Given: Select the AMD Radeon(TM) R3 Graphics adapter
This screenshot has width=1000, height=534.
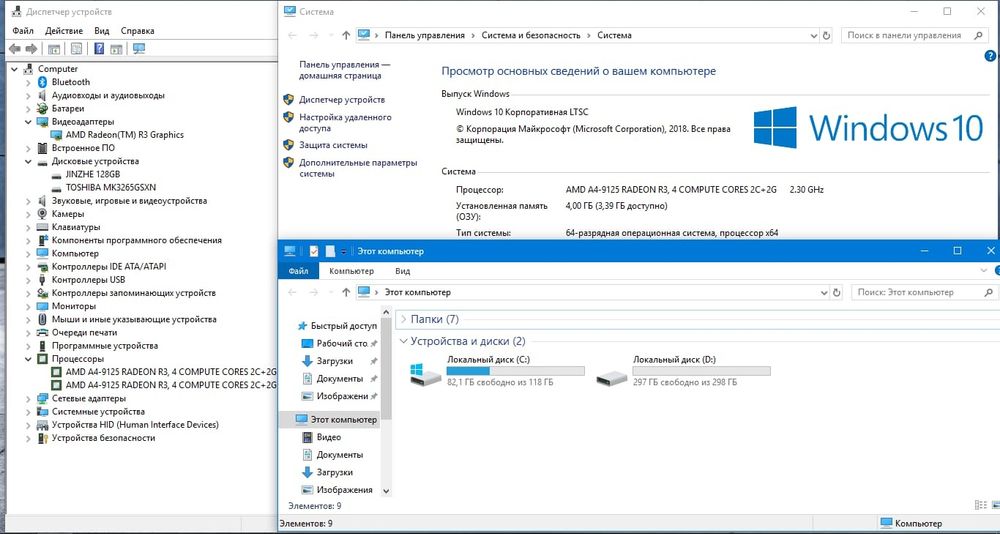Looking at the screenshot, I should pyautogui.click(x=124, y=135).
